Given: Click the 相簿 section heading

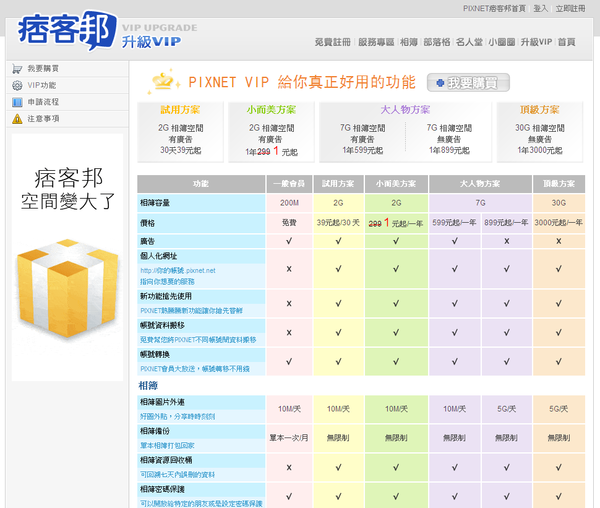Looking at the screenshot, I should click(148, 386).
